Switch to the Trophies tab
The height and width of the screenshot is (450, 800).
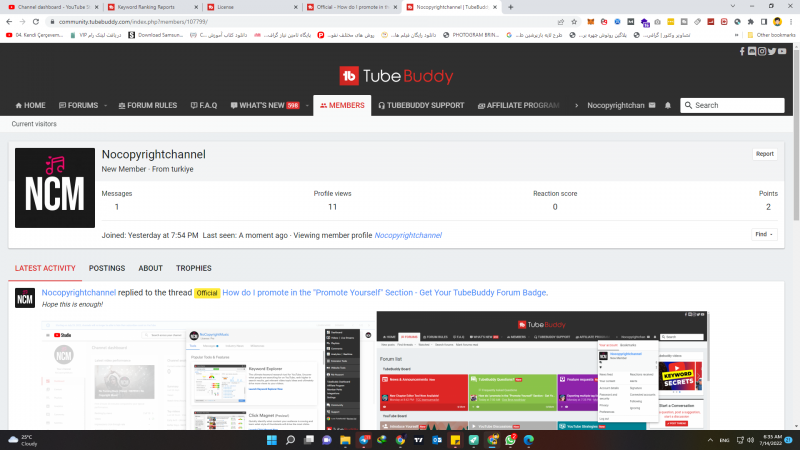(x=194, y=268)
